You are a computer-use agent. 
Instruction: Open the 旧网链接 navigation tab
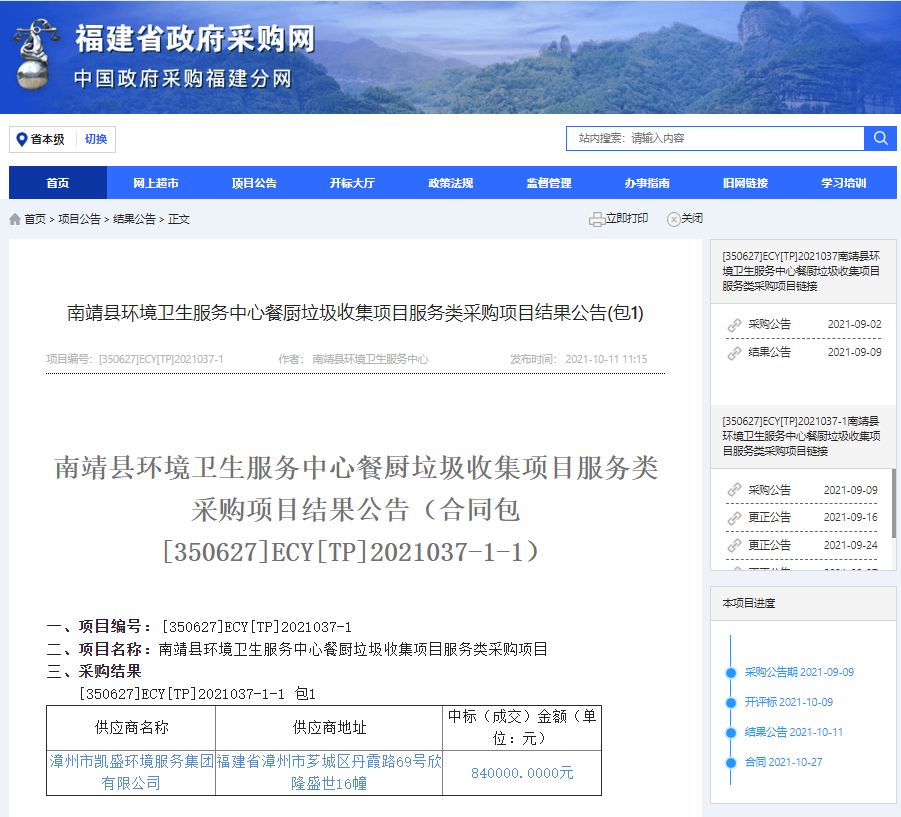pos(745,183)
